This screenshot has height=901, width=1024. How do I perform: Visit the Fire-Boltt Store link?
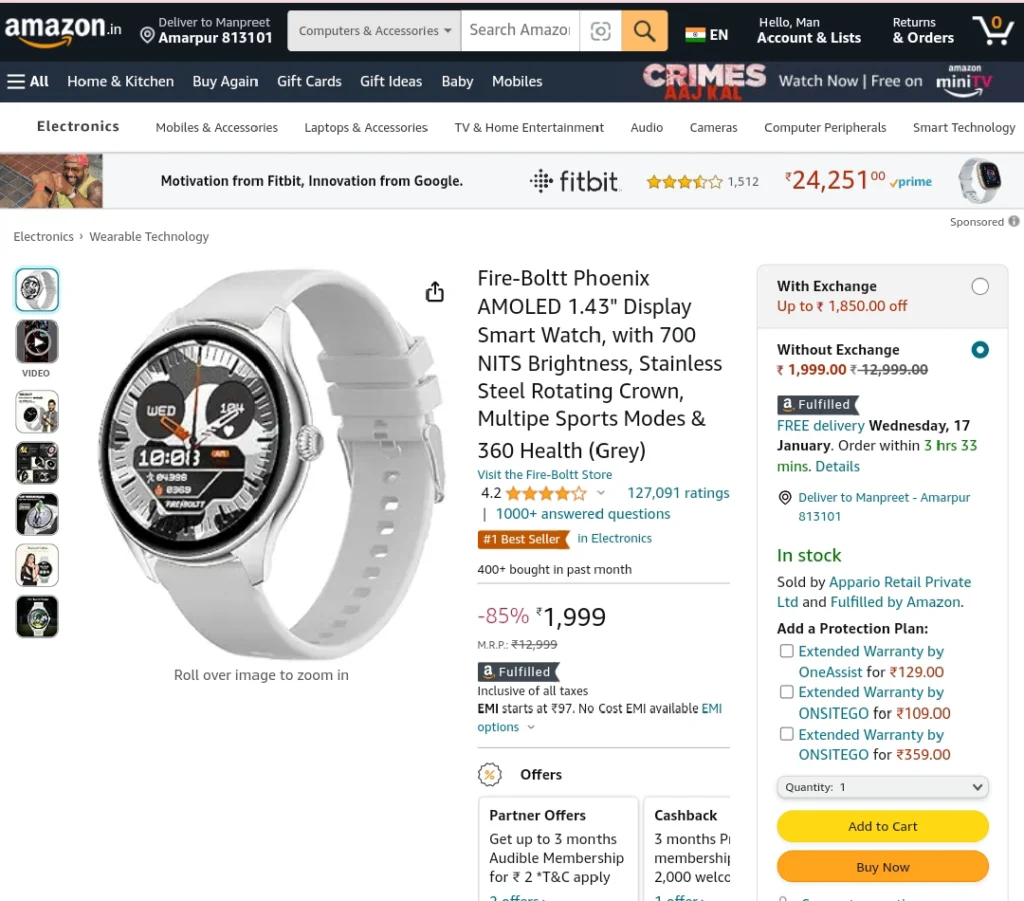coord(545,475)
